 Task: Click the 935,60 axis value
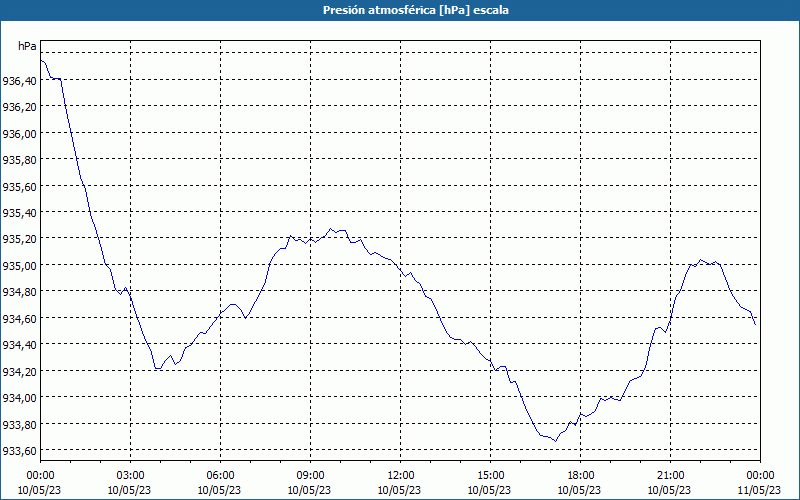19,186
